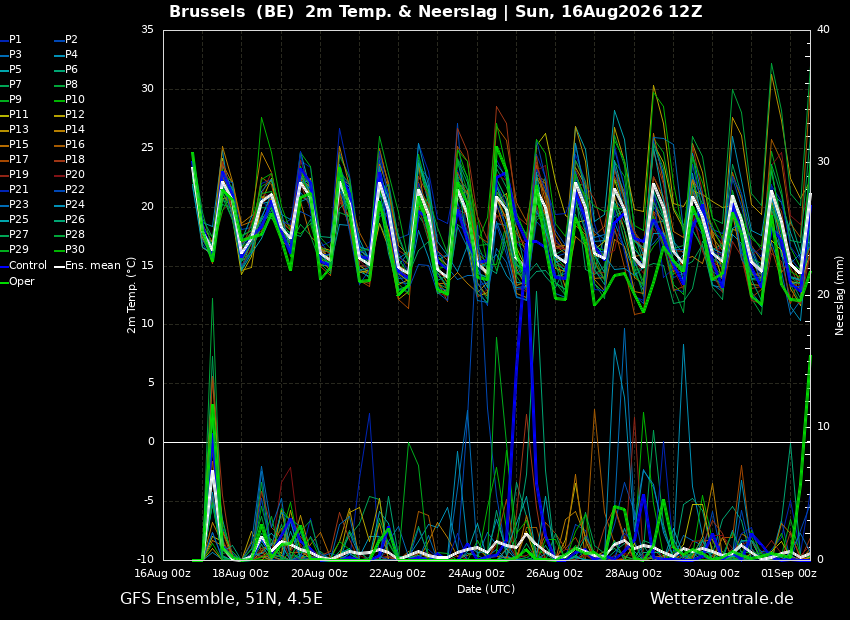Pick P21 from the legend
The width and height of the screenshot is (850, 620).
14,190
